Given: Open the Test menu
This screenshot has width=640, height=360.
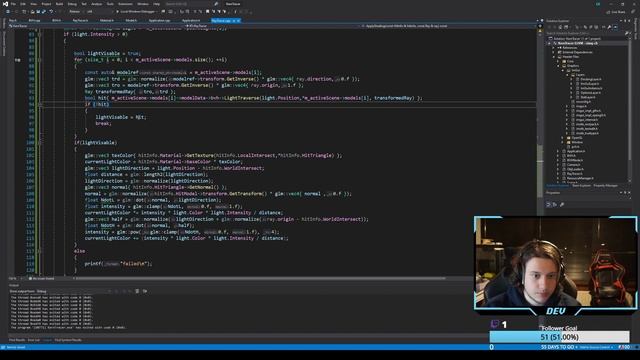Looking at the screenshot, I should (x=84, y=4).
